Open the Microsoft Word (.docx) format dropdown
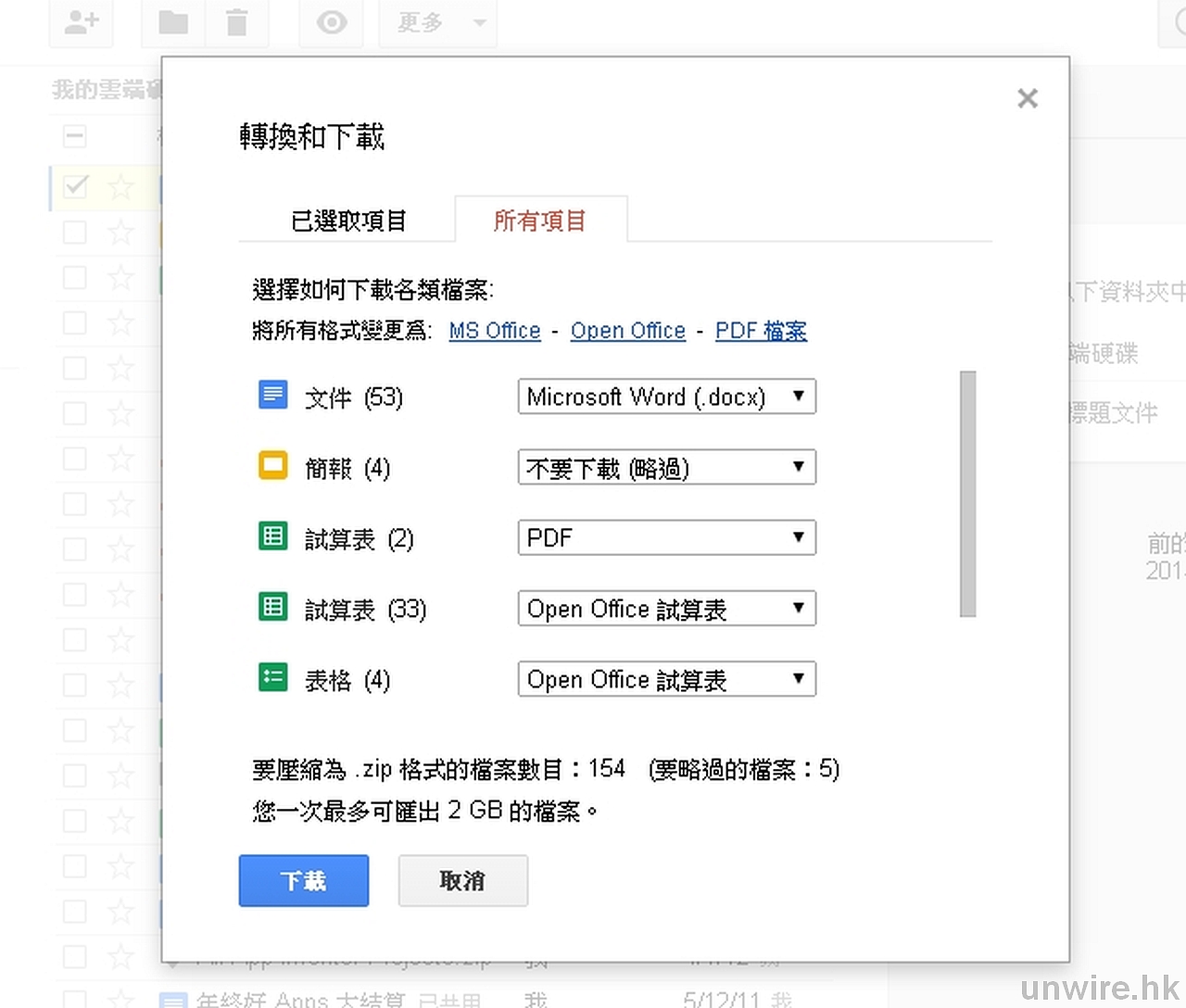This screenshot has width=1186, height=1008. (666, 397)
